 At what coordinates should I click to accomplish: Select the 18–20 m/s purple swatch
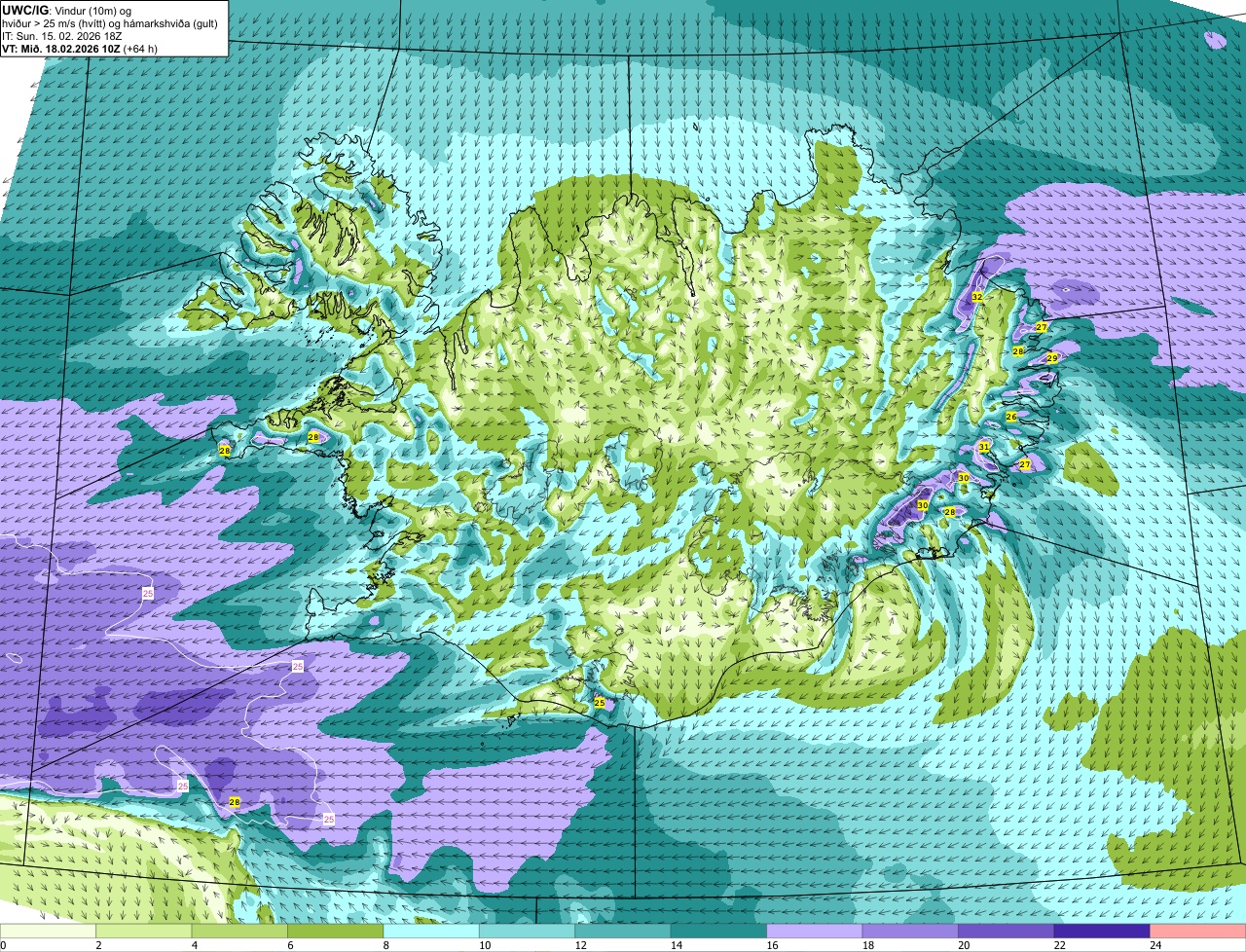[911, 932]
